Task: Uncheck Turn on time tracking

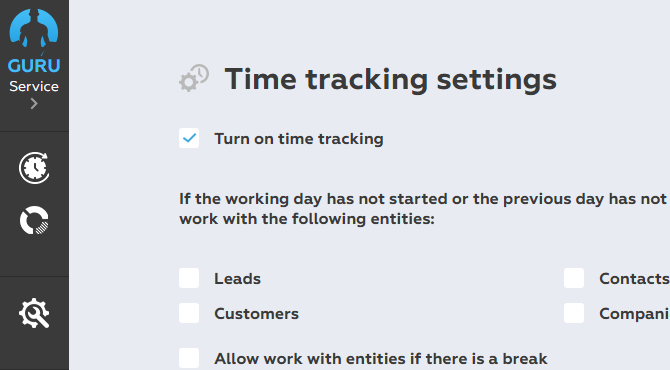Action: coord(189,138)
